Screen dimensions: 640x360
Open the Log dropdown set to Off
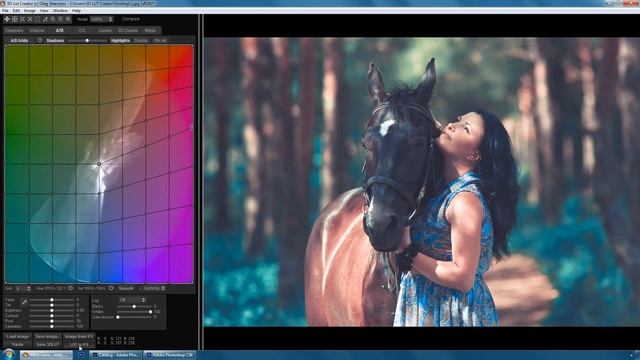point(131,300)
